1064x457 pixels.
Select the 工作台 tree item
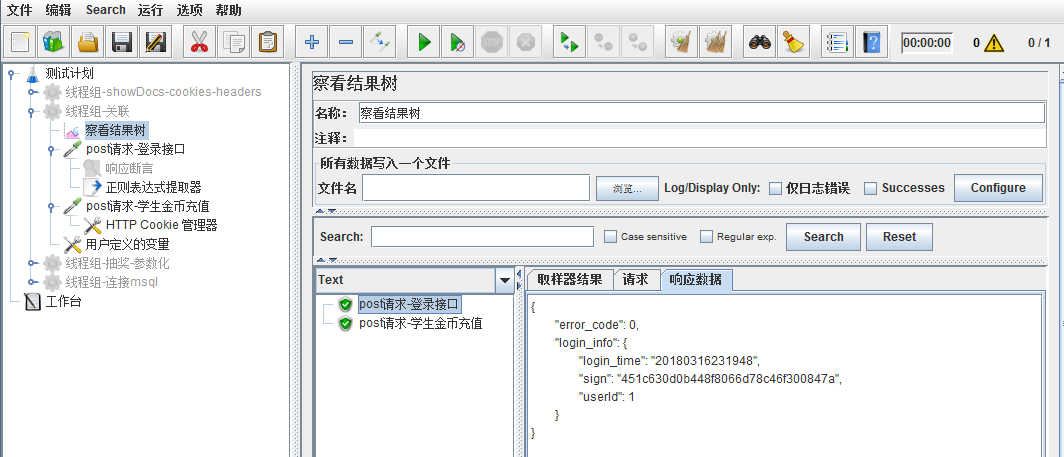point(64,302)
